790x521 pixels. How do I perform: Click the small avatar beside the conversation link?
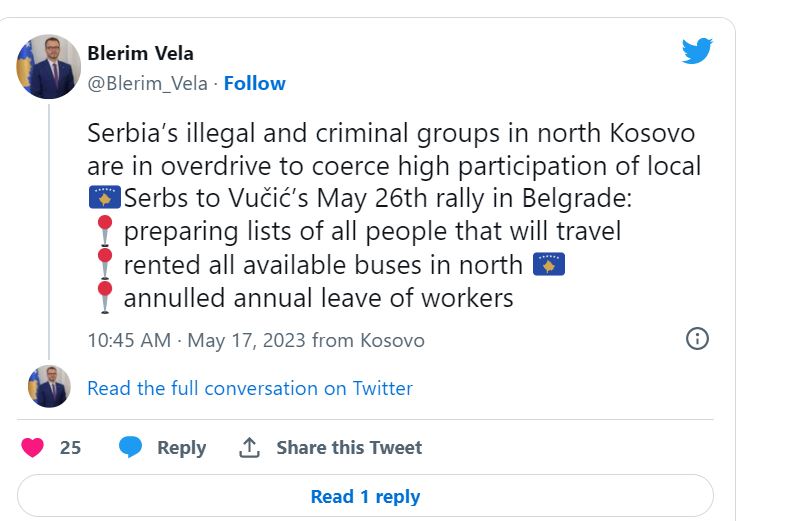[48, 387]
